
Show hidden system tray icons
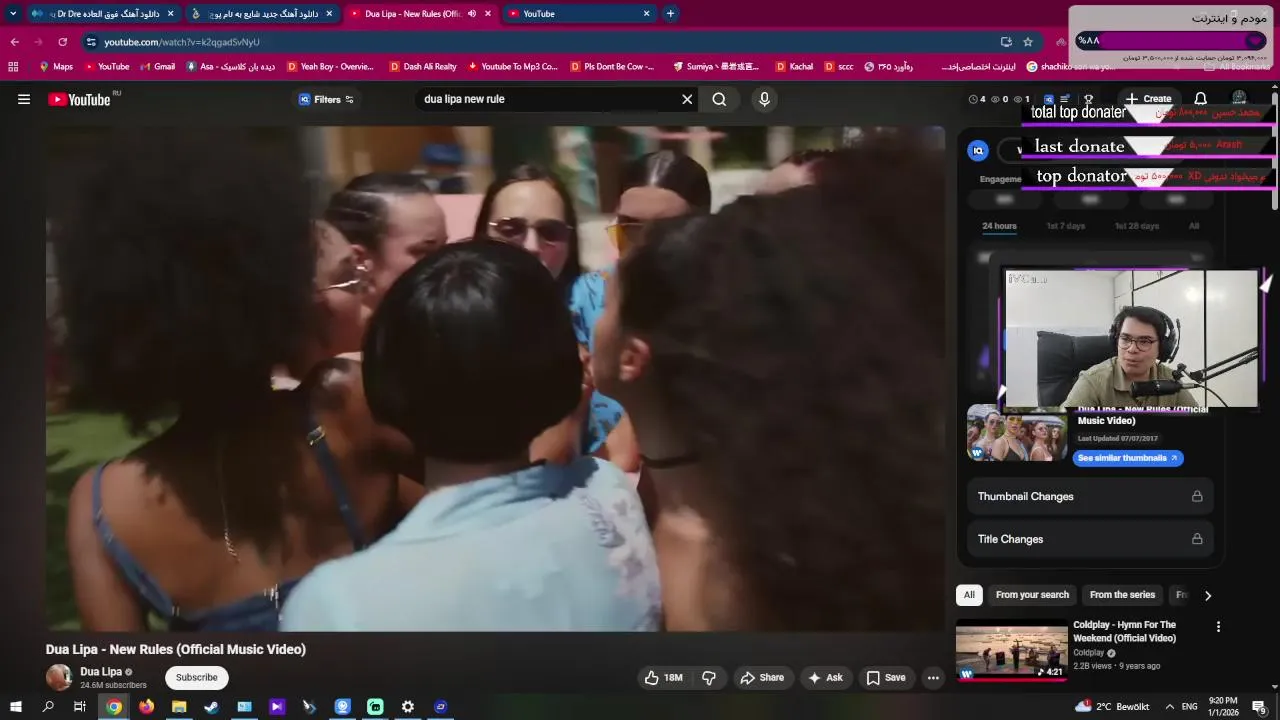1169,707
